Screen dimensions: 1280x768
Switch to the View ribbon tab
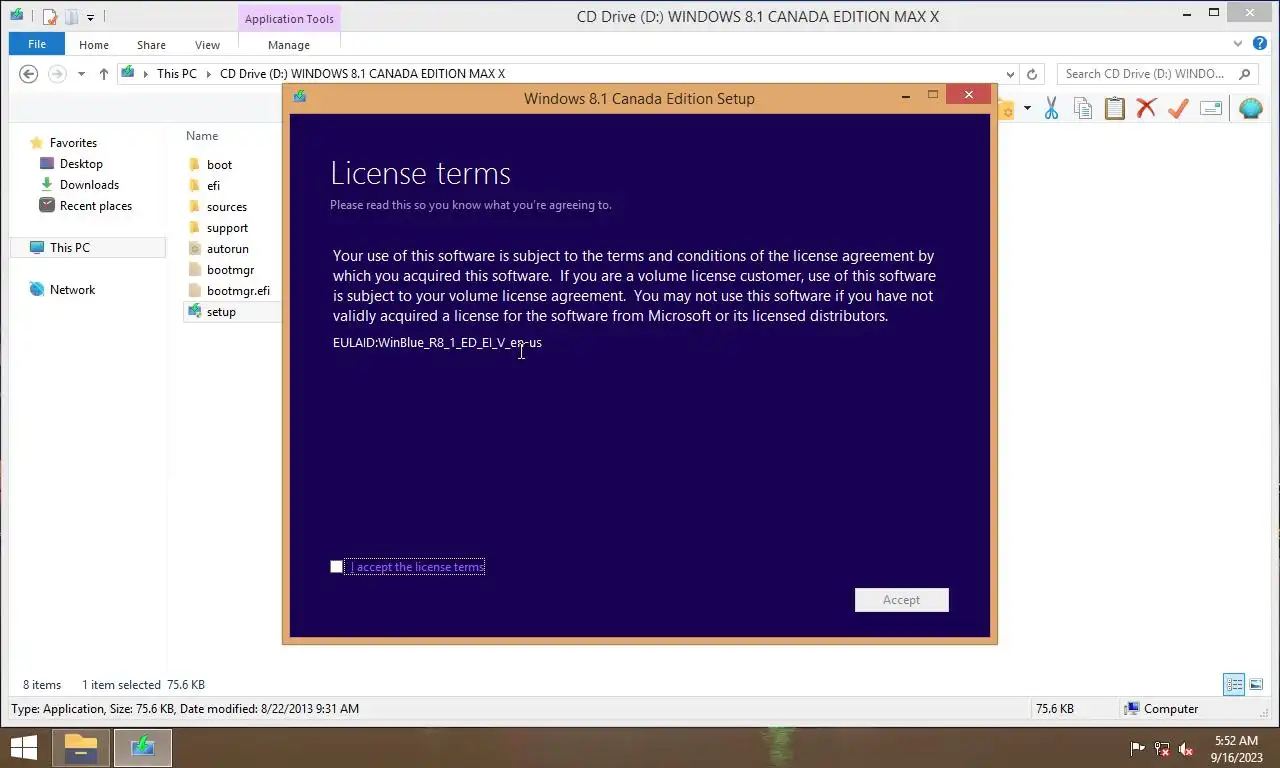click(208, 45)
